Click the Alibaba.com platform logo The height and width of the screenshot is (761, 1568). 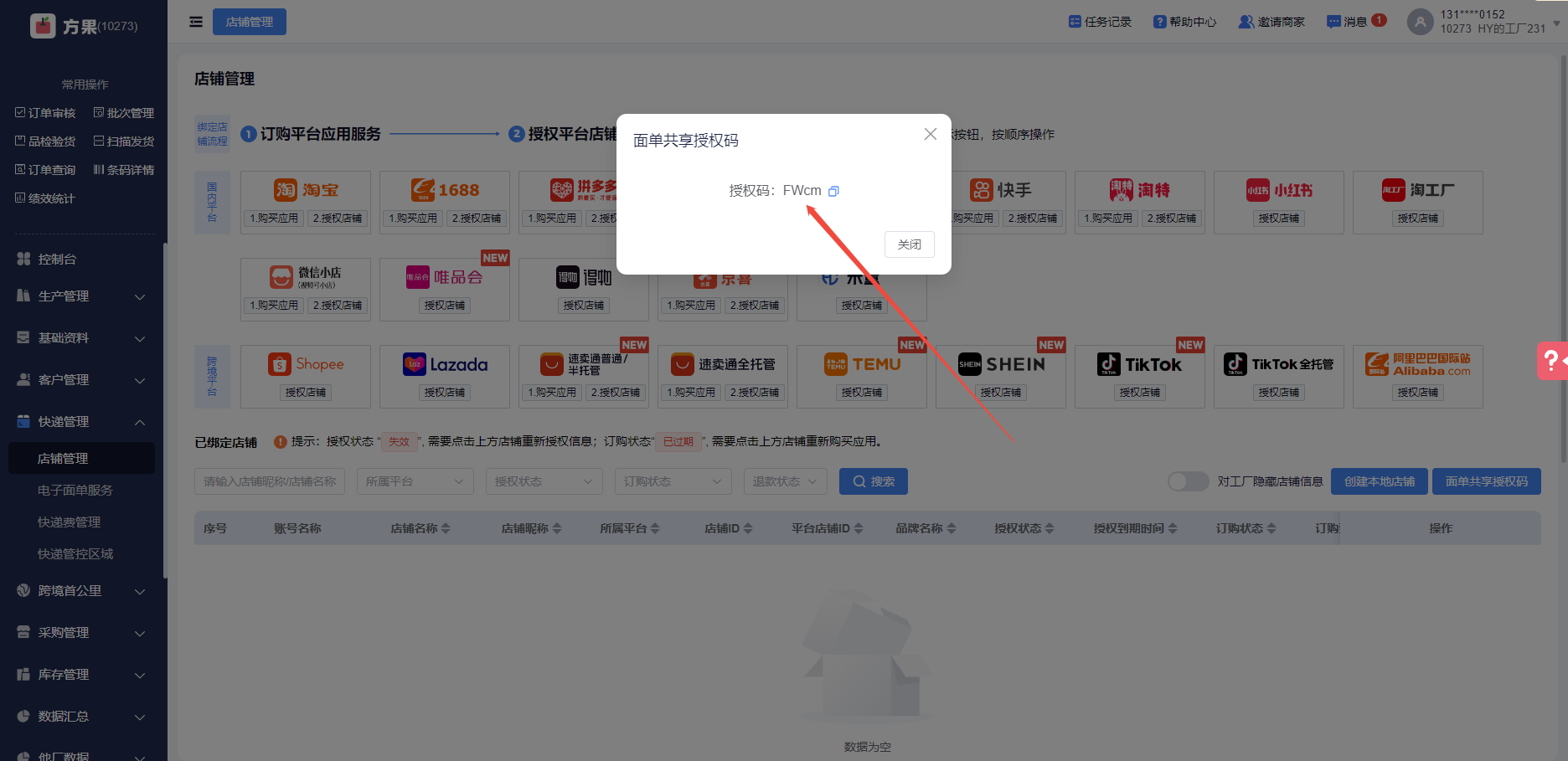tap(1418, 364)
